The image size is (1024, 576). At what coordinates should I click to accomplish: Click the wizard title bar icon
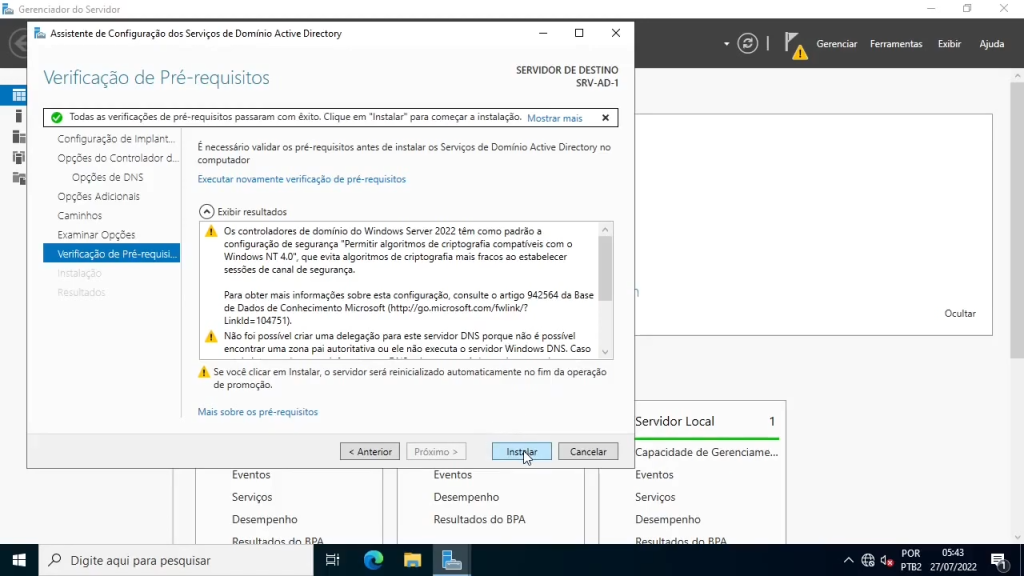(40, 33)
